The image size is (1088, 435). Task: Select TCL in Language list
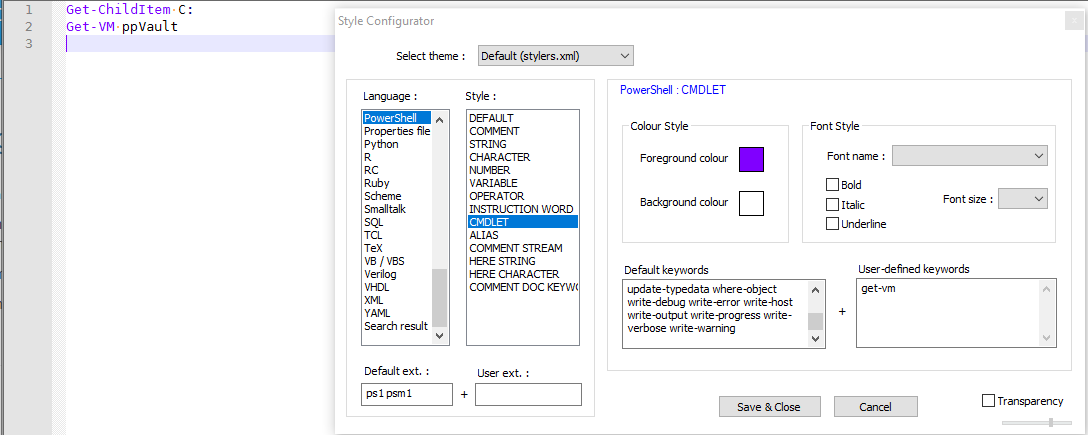point(397,235)
